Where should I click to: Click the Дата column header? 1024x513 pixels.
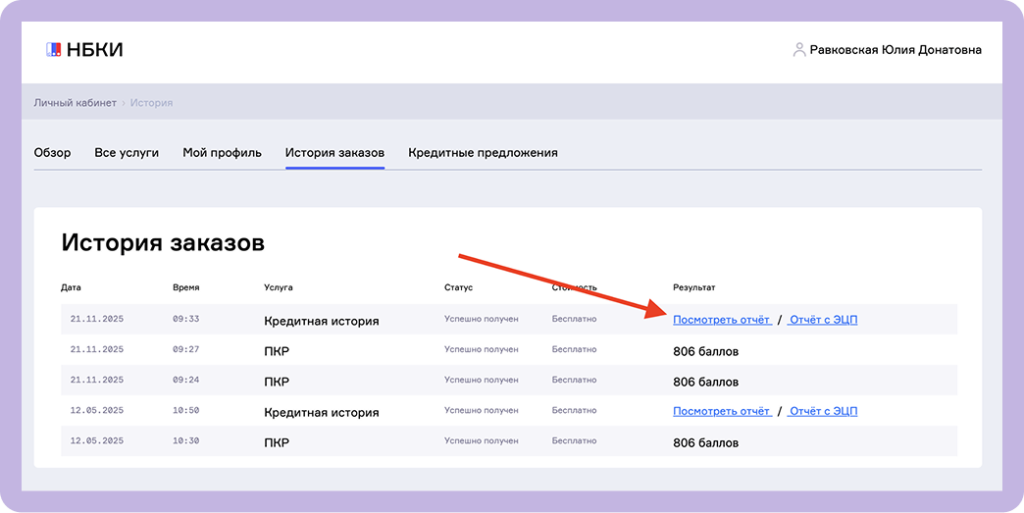(71, 288)
